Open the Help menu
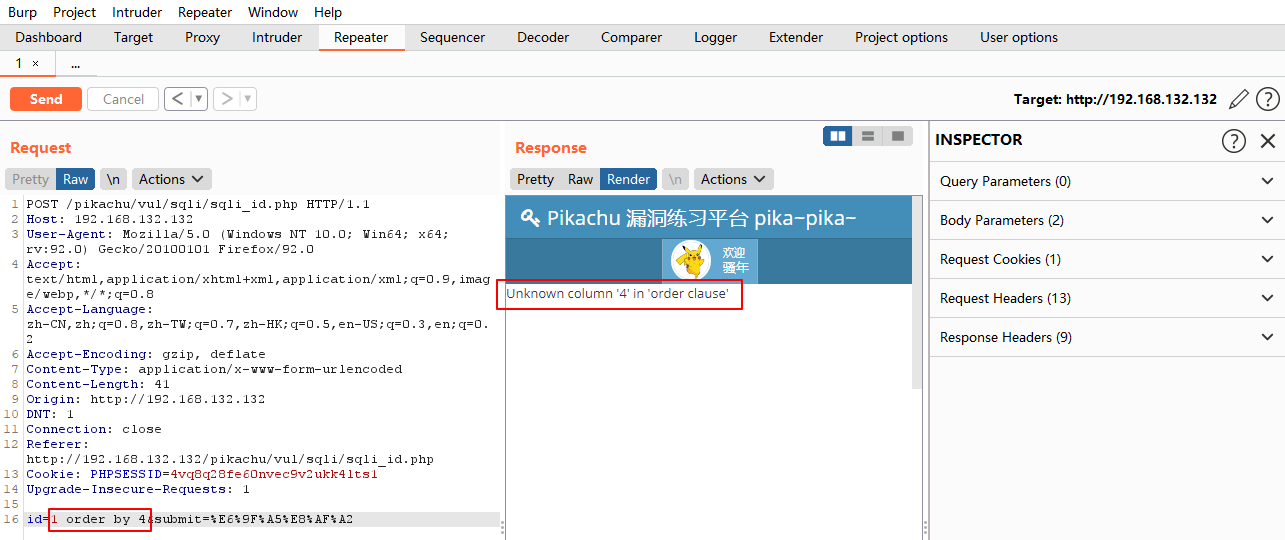Image resolution: width=1285 pixels, height=540 pixels. 328,12
